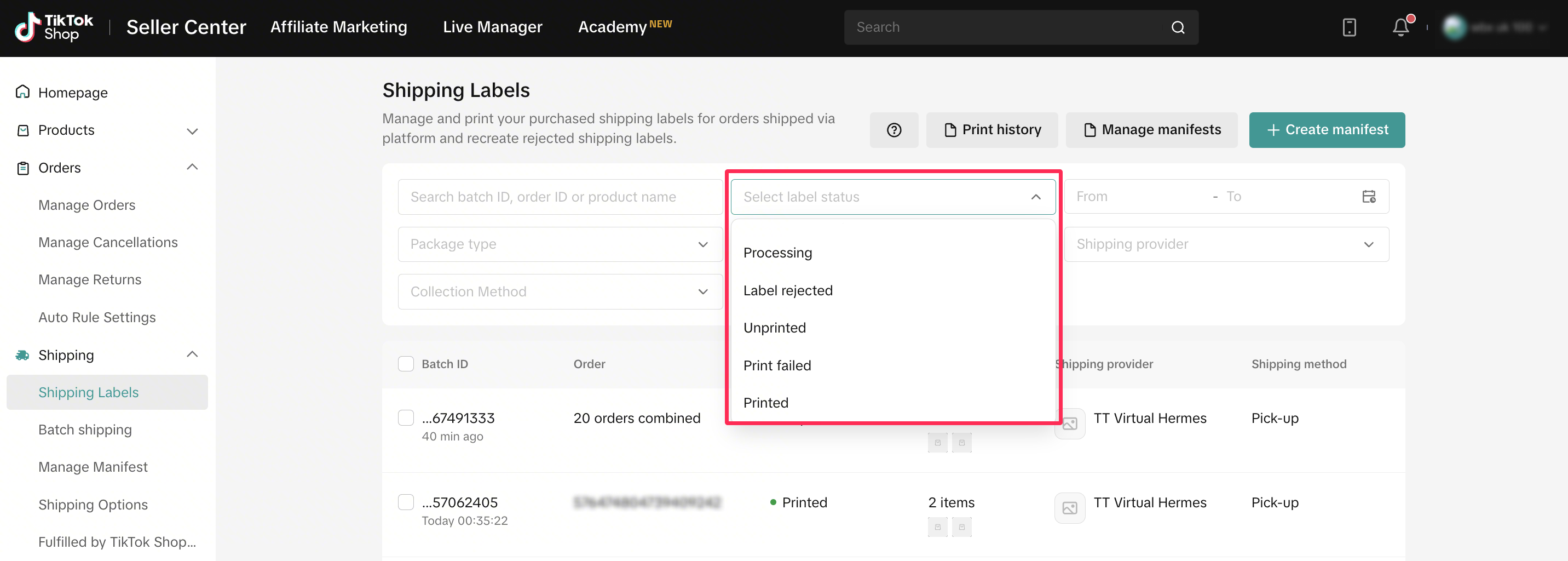Click product image thumbnail for batch 57062405

pyautogui.click(x=1069, y=507)
